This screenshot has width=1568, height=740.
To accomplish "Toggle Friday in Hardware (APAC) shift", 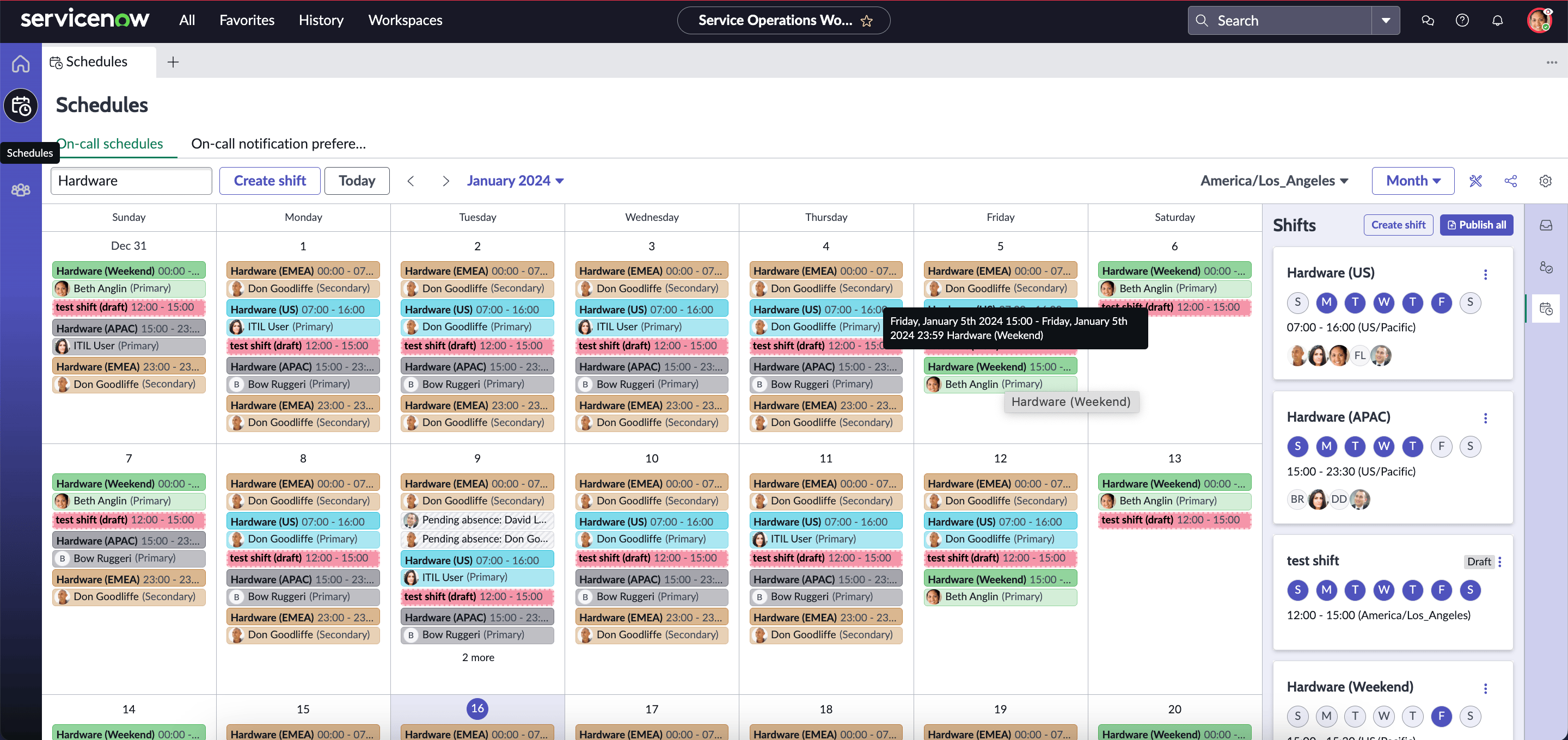I will tap(1441, 447).
